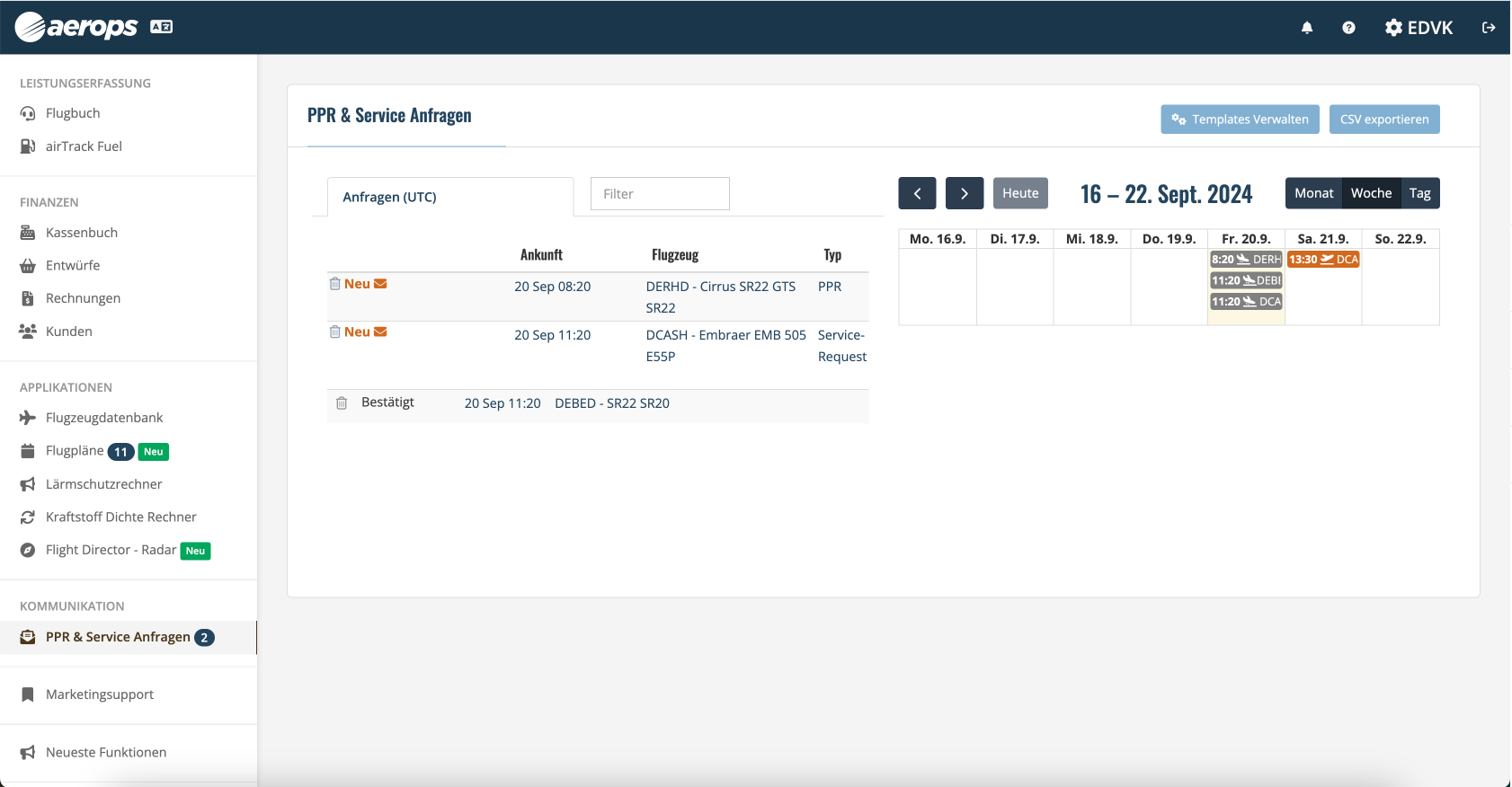Image resolution: width=1512 pixels, height=787 pixels.
Task: Click the PPR inbox icon in sidebar
Action: (28, 637)
